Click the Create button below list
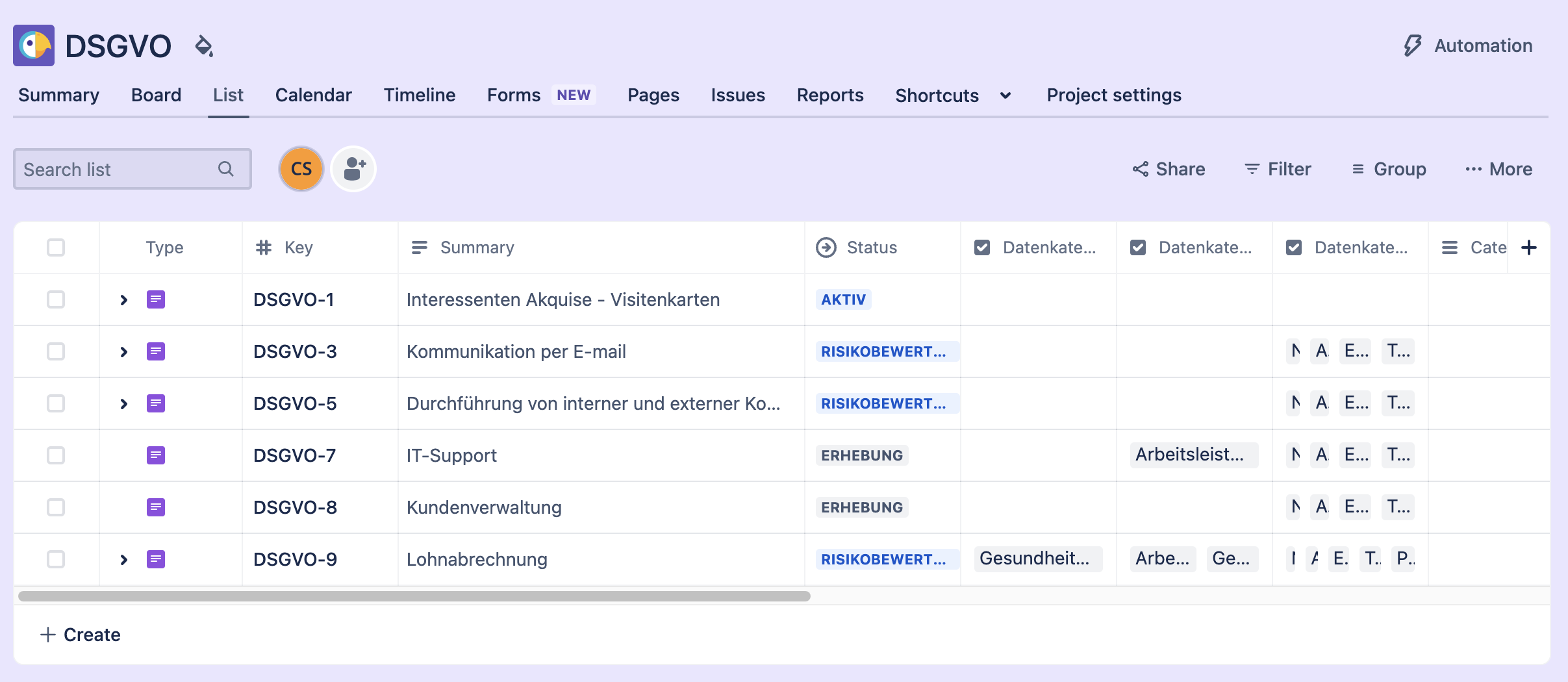1568x682 pixels. [x=81, y=635]
